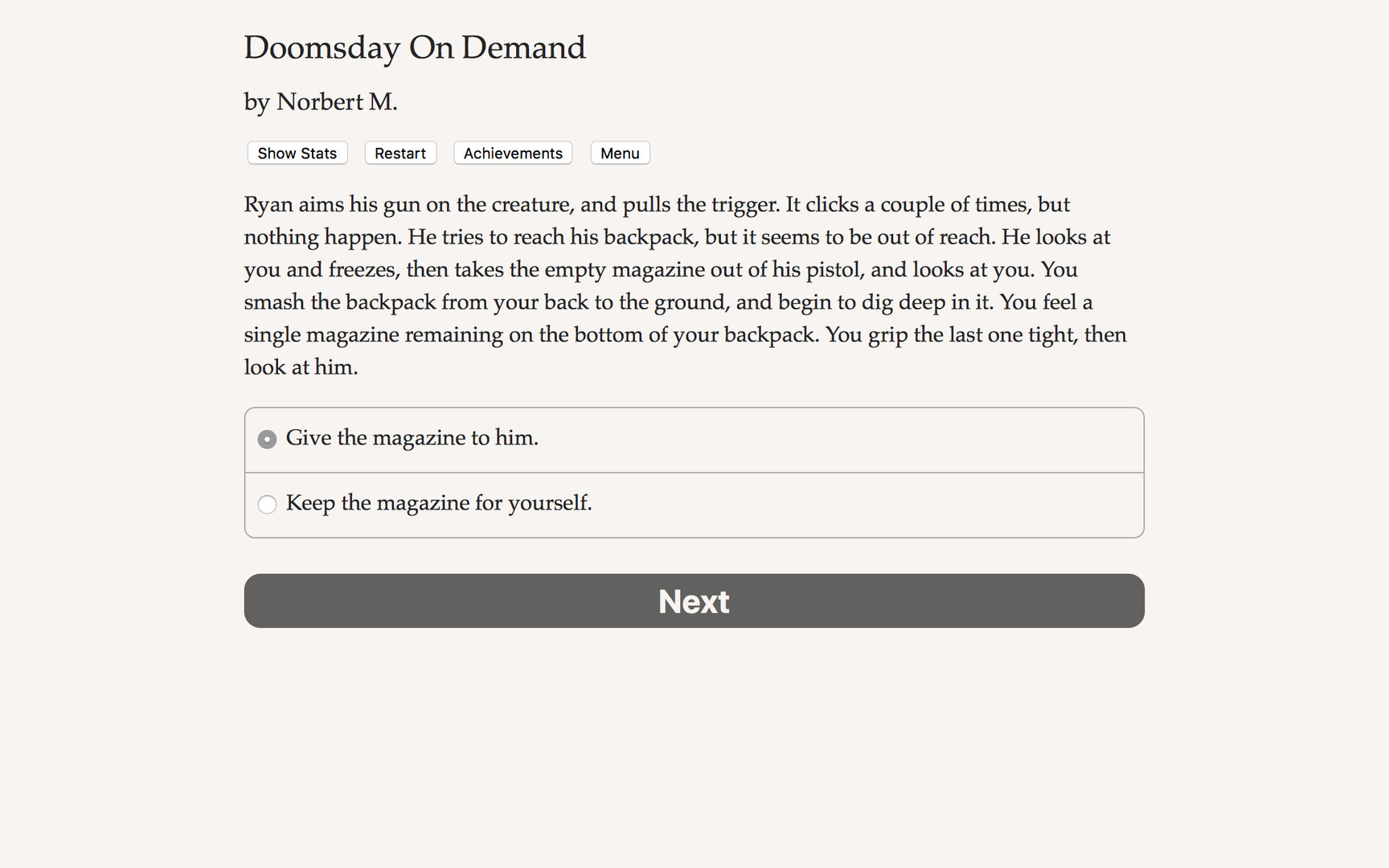Screen dimensions: 1389x868
Task: Choose the 'Keep the magazine for yourself.' label text
Action: point(439,503)
